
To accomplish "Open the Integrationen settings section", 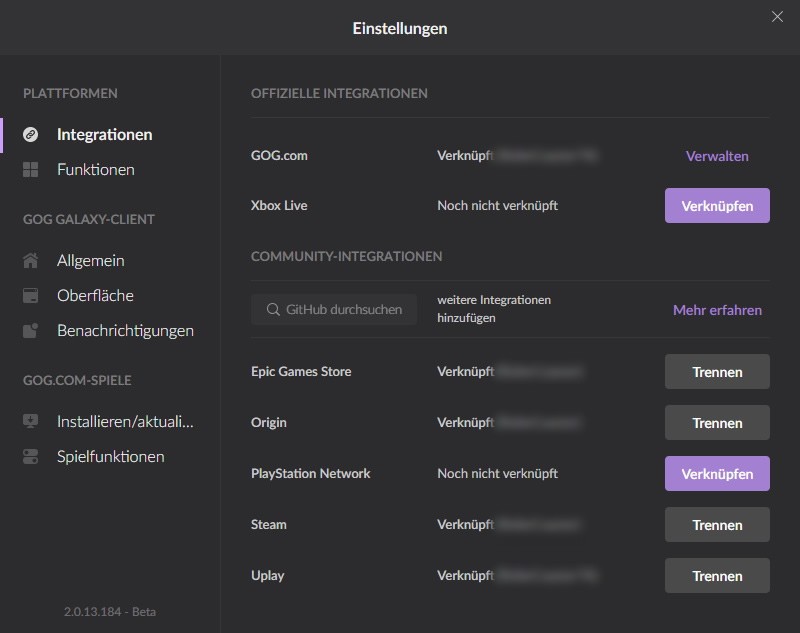I will tap(105, 135).
